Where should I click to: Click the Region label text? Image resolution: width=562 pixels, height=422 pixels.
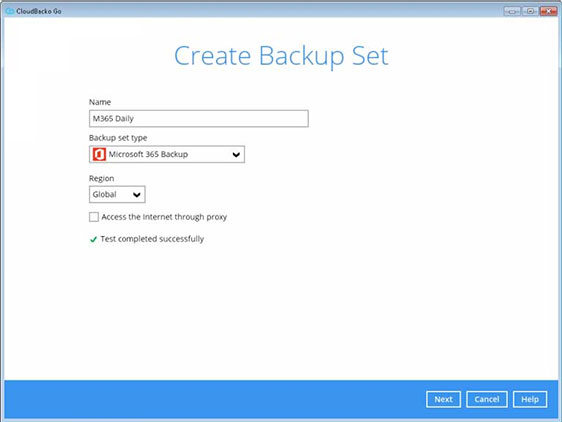point(101,179)
